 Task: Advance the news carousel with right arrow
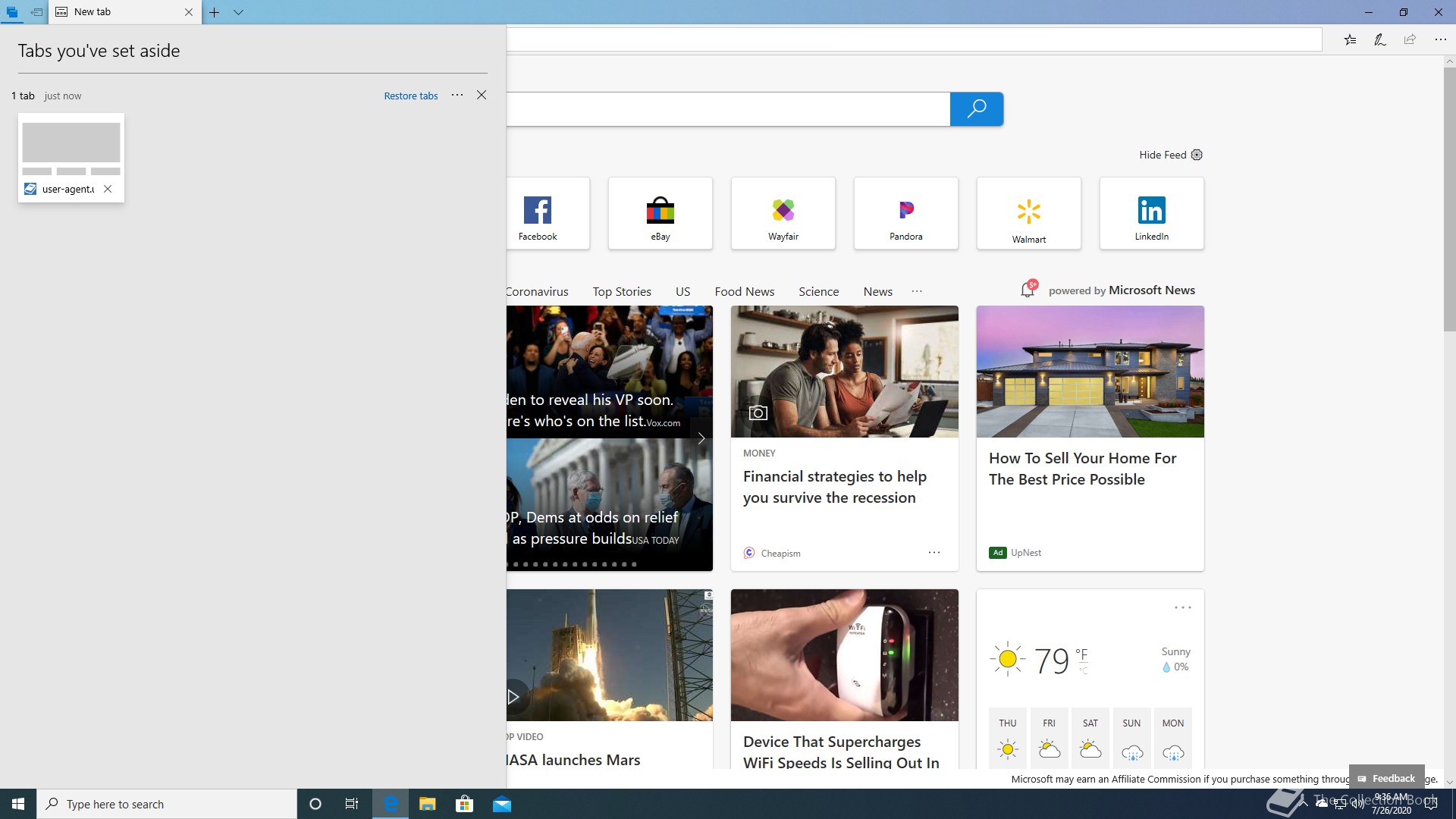701,438
